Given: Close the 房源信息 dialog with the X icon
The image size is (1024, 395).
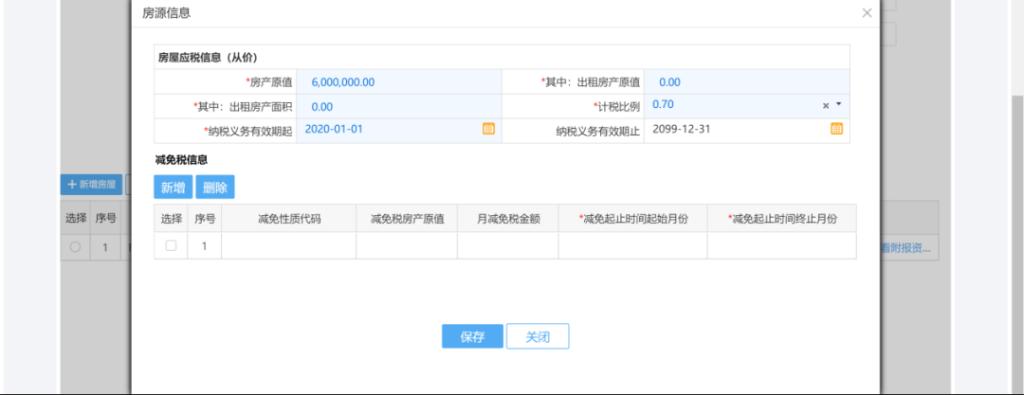Looking at the screenshot, I should pyautogui.click(x=867, y=13).
